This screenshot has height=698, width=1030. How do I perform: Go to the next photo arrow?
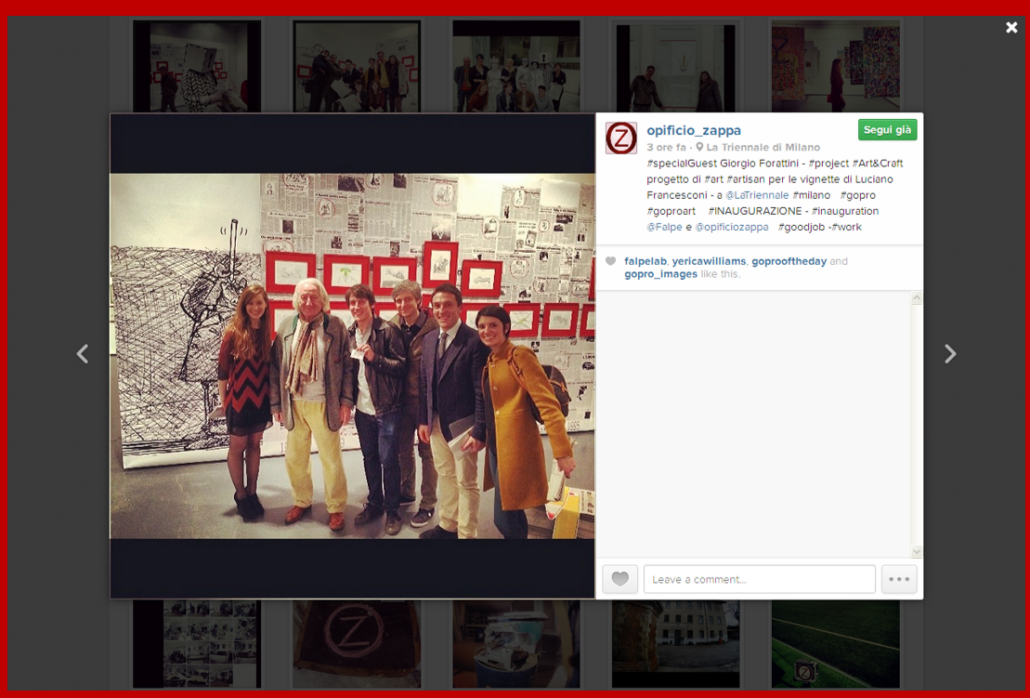pos(950,354)
